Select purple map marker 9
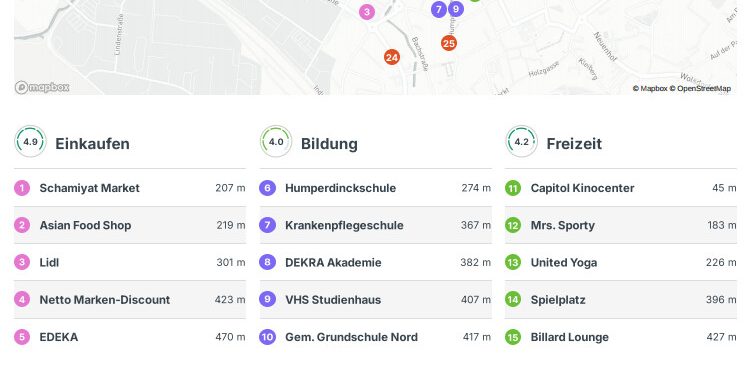The height and width of the screenshot is (386, 748). pos(456,9)
